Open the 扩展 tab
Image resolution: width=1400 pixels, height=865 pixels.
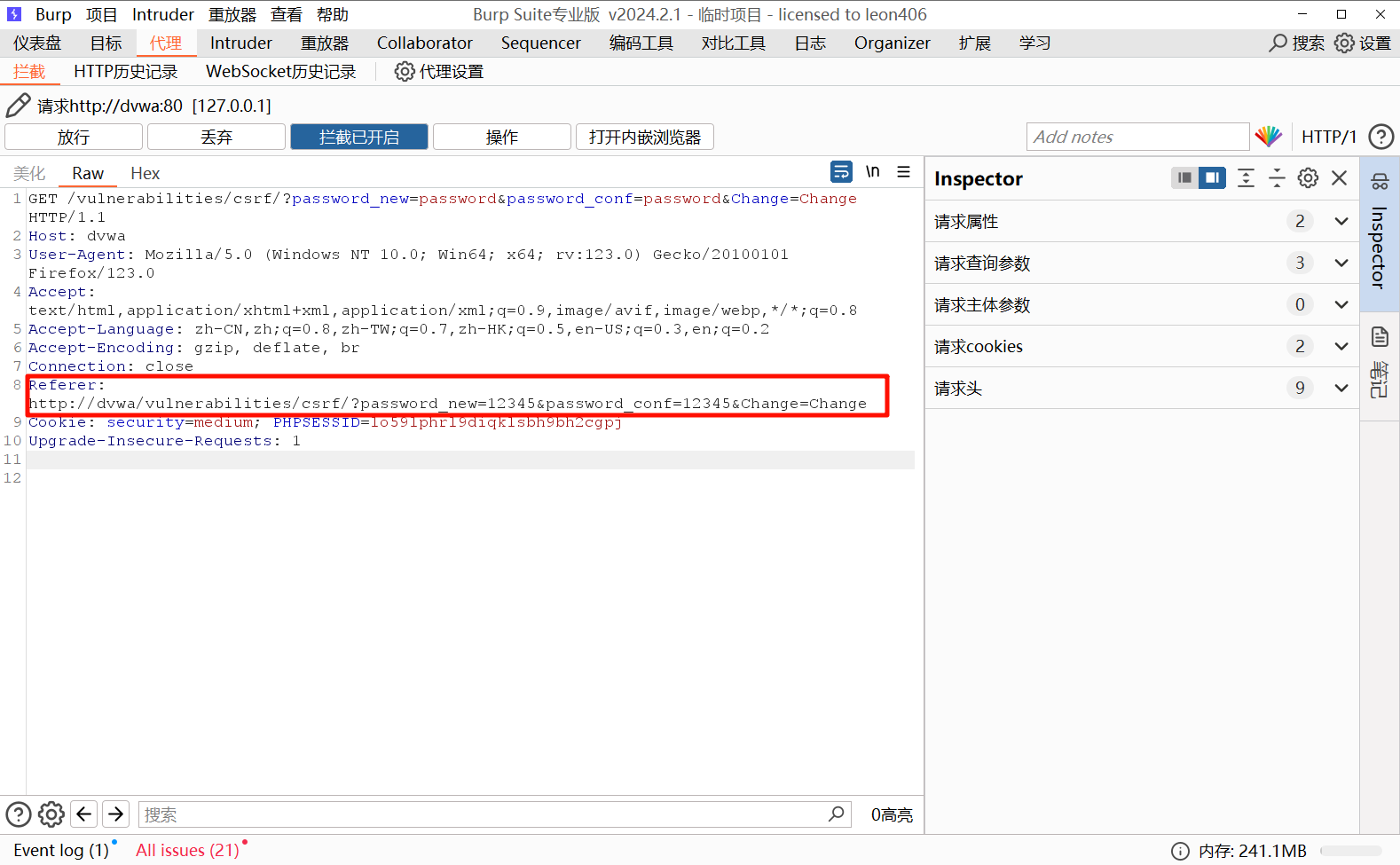[974, 43]
